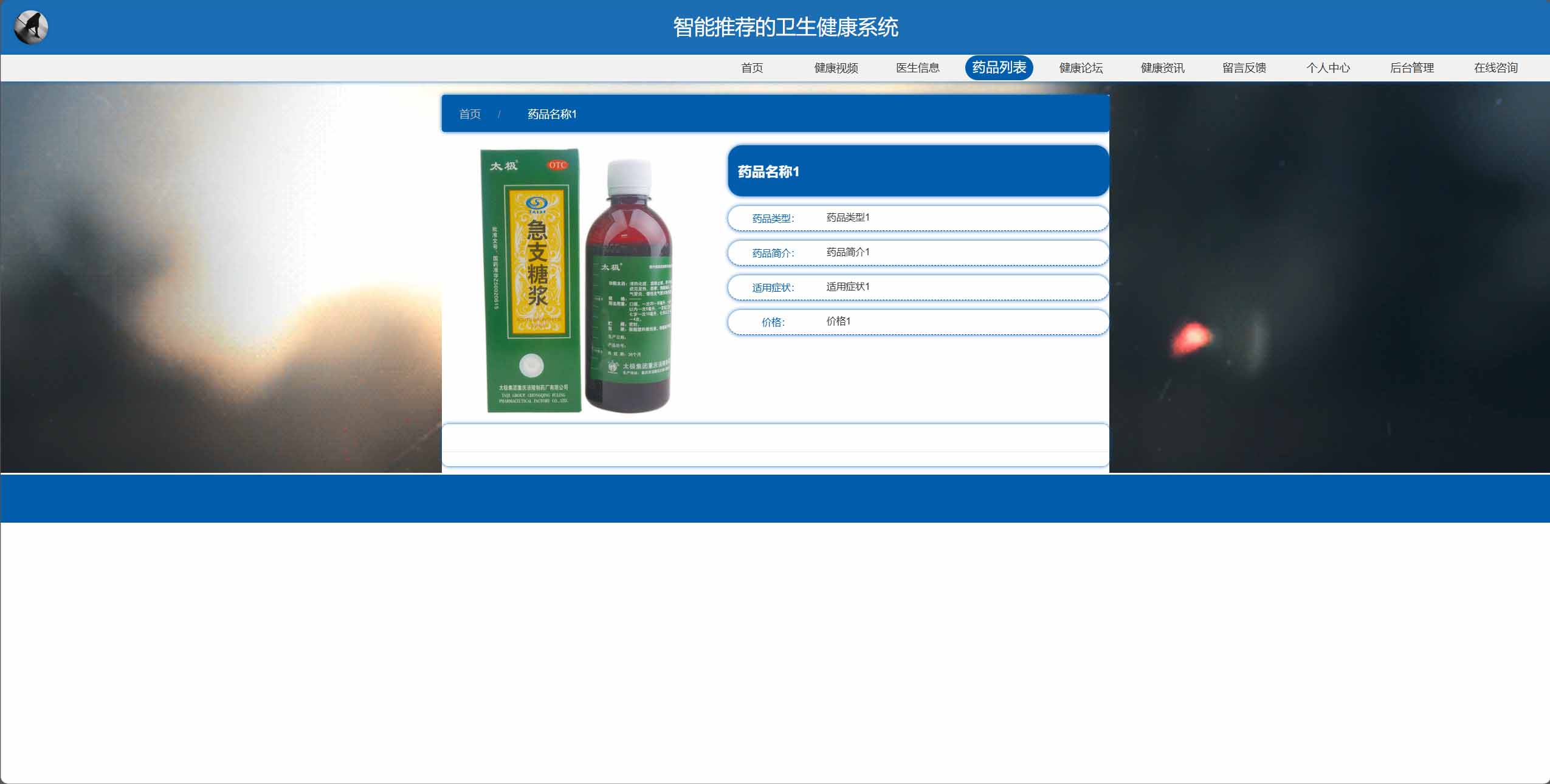Go to 个人中心 page
This screenshot has height=784, width=1550.
click(1328, 67)
